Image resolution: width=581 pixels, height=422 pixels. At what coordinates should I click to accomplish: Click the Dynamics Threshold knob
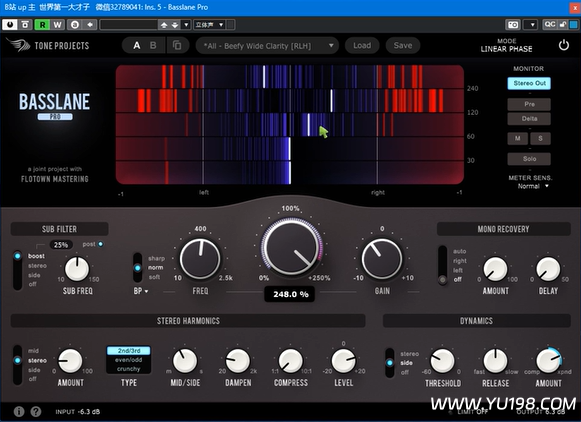[442, 361]
